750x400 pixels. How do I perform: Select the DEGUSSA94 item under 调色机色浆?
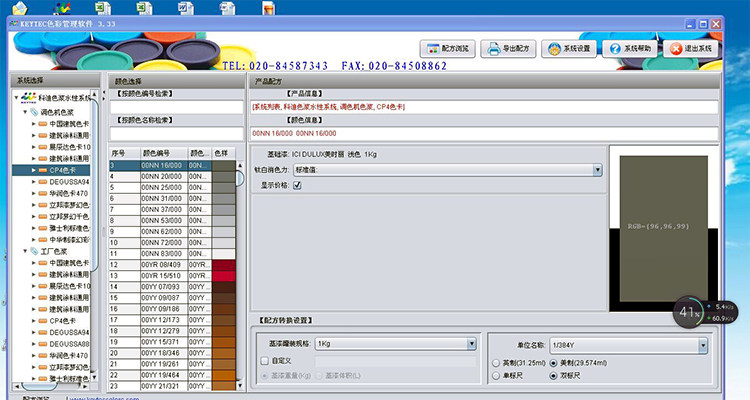70,183
